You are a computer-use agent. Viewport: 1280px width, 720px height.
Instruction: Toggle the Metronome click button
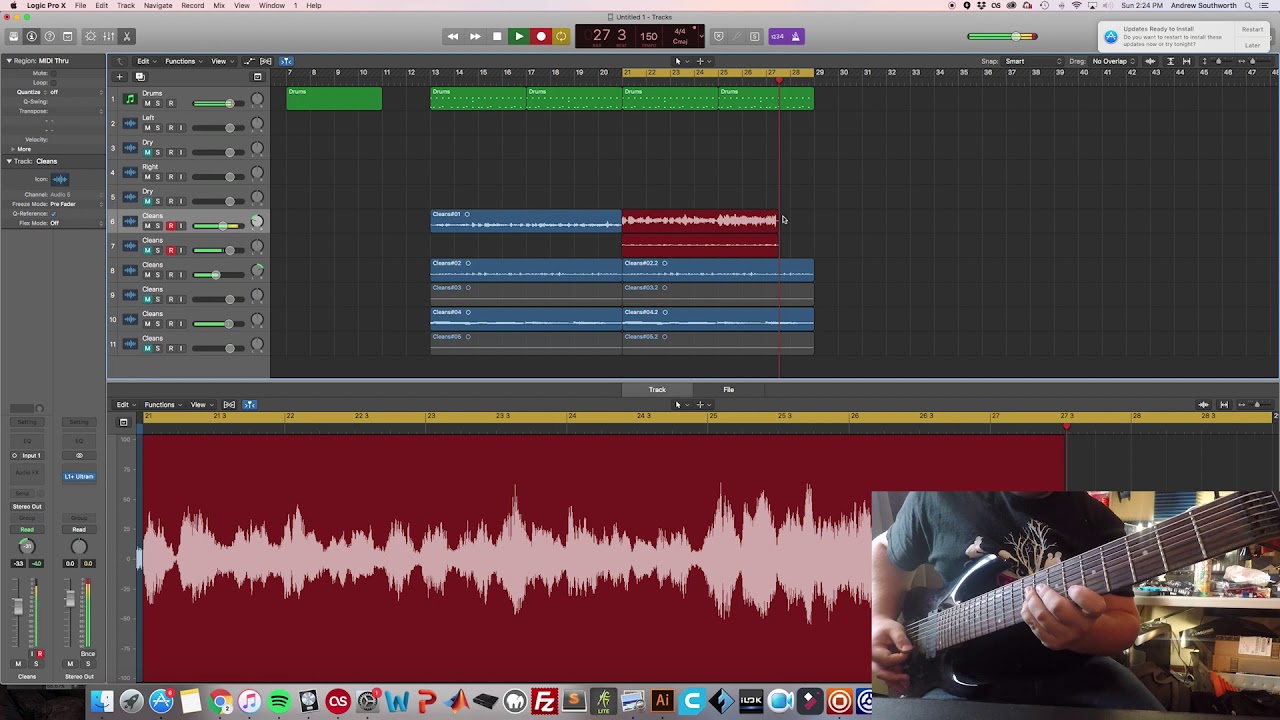[x=795, y=37]
